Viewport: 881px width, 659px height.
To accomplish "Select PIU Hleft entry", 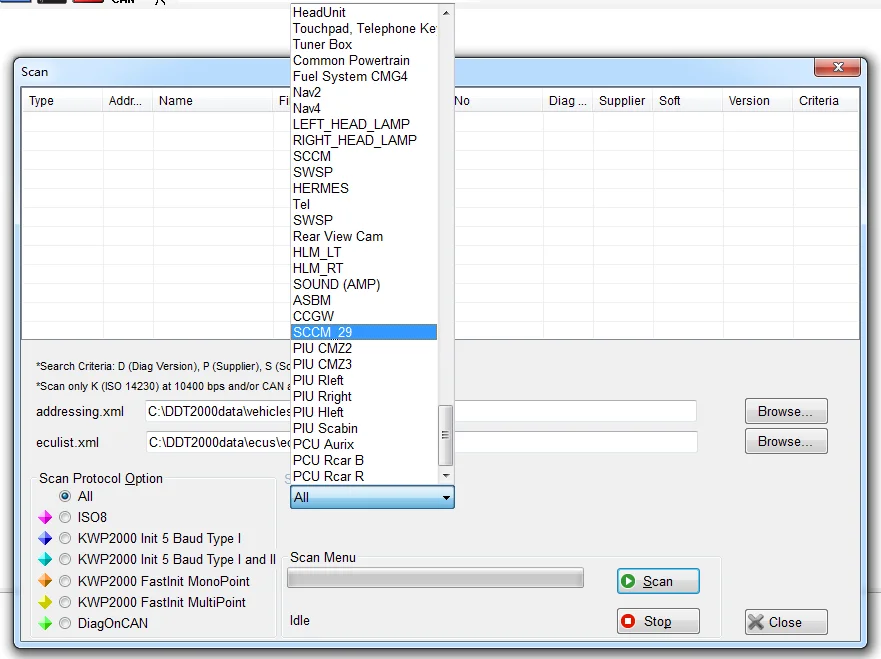I will click(364, 412).
